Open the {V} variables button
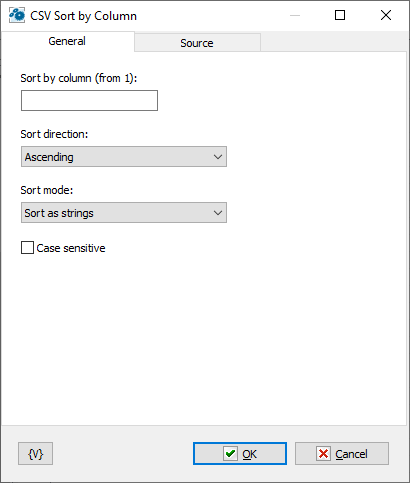The height and width of the screenshot is (483, 410). click(x=35, y=454)
